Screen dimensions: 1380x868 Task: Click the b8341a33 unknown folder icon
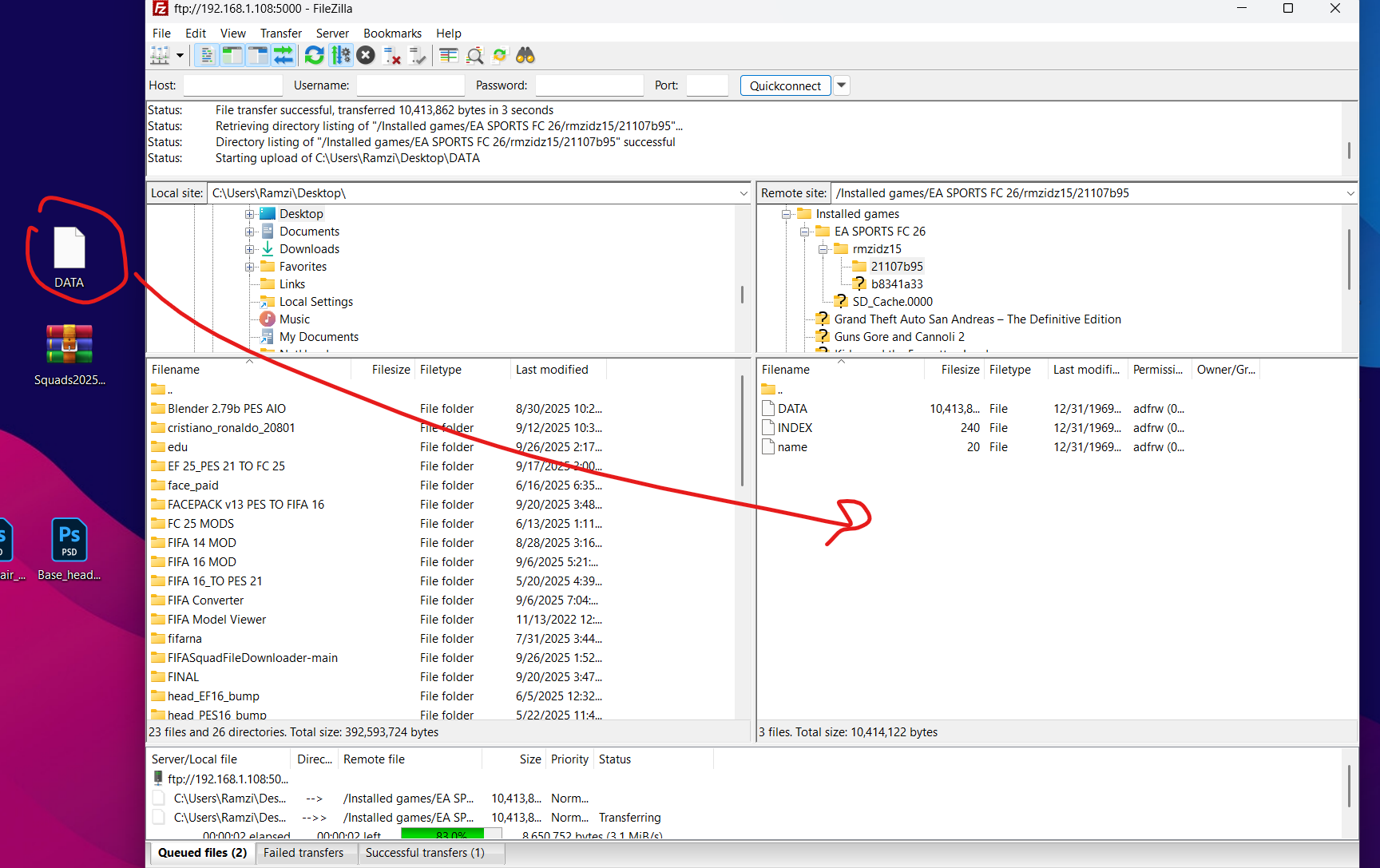(x=859, y=284)
